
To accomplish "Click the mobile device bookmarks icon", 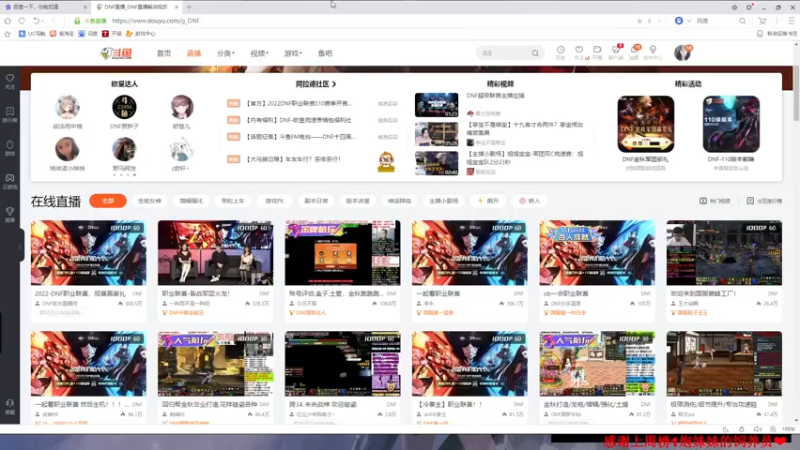I will 760,34.
